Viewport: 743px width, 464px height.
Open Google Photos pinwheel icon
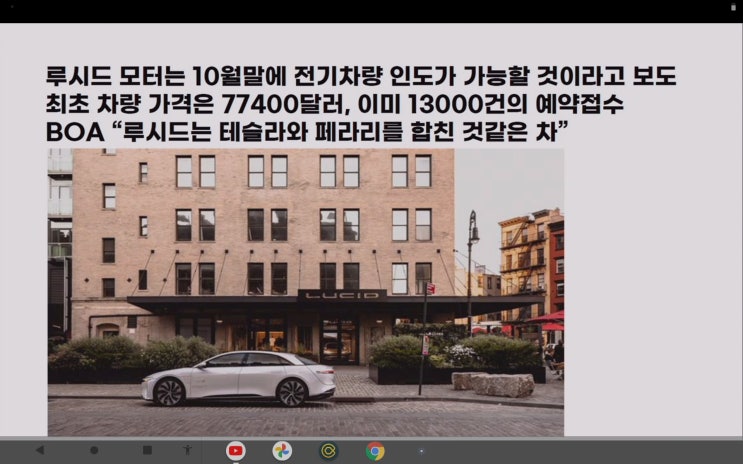[282, 451]
